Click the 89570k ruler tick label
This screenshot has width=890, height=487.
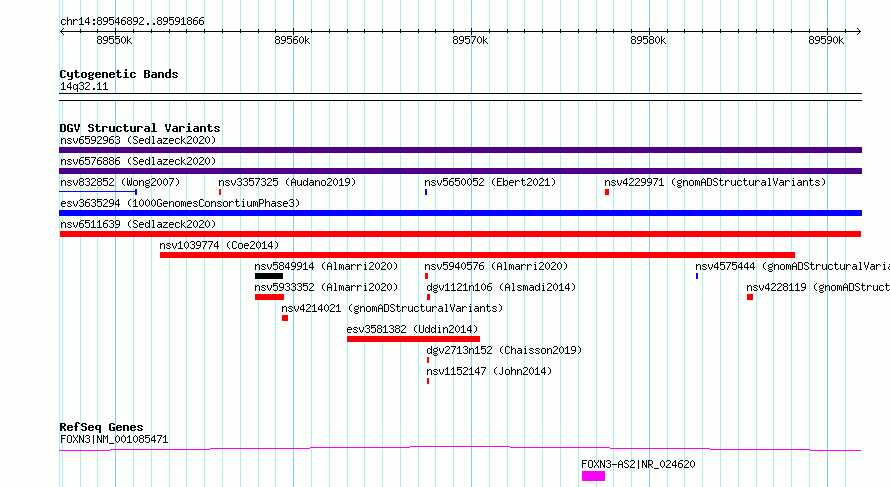pos(470,40)
